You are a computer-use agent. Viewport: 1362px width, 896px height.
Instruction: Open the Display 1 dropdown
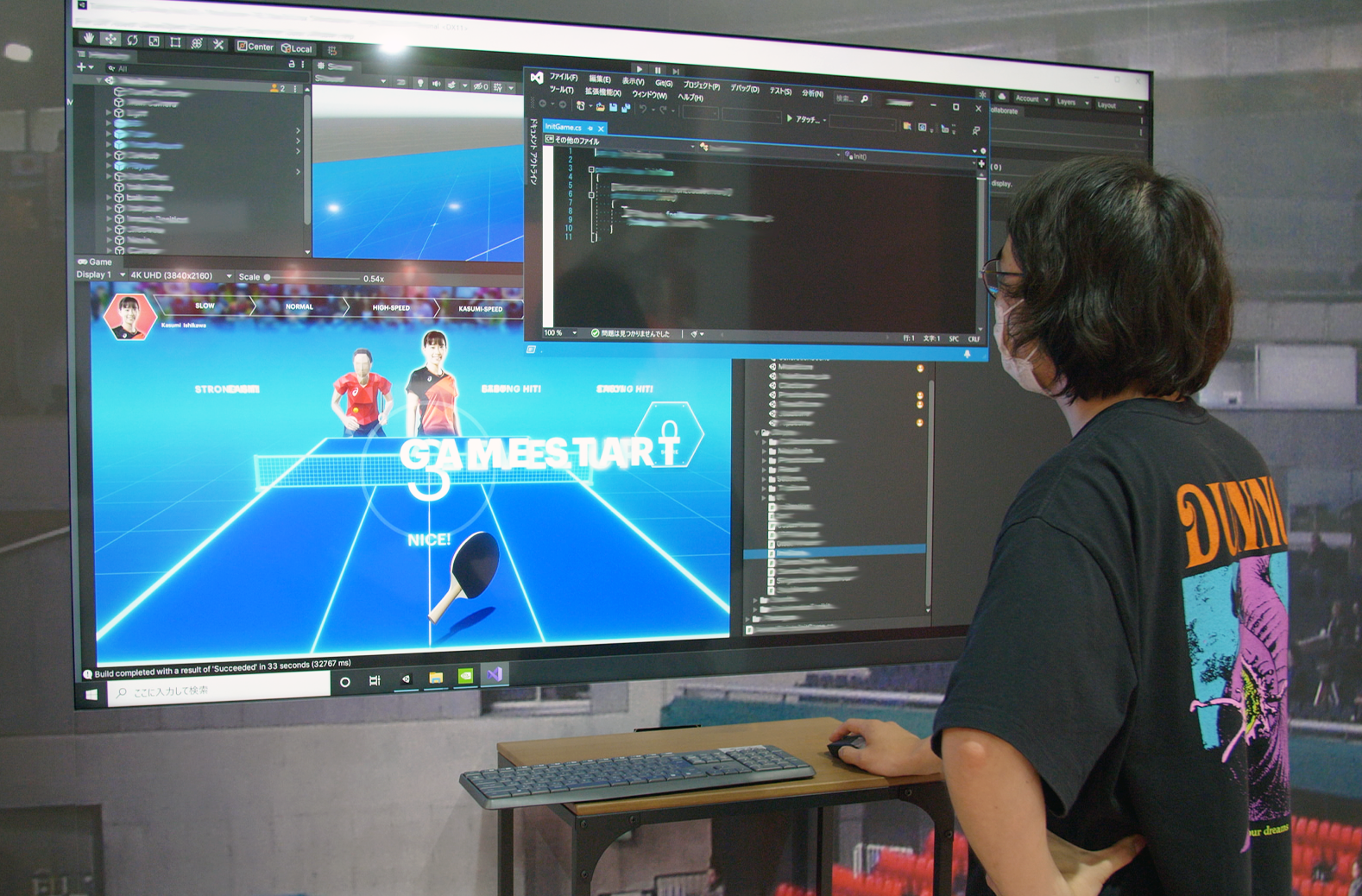click(100, 274)
